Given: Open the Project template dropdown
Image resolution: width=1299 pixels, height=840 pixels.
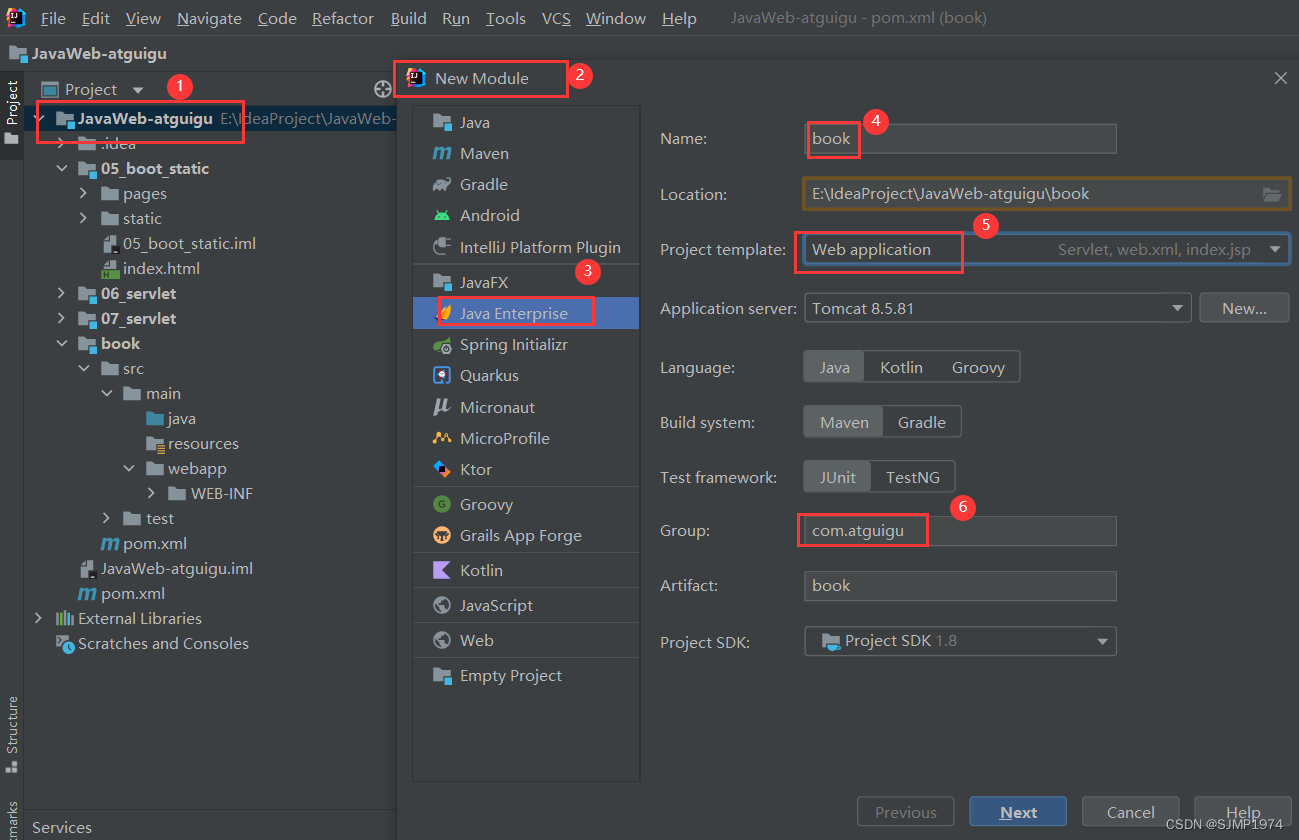Looking at the screenshot, I should tap(1046, 249).
